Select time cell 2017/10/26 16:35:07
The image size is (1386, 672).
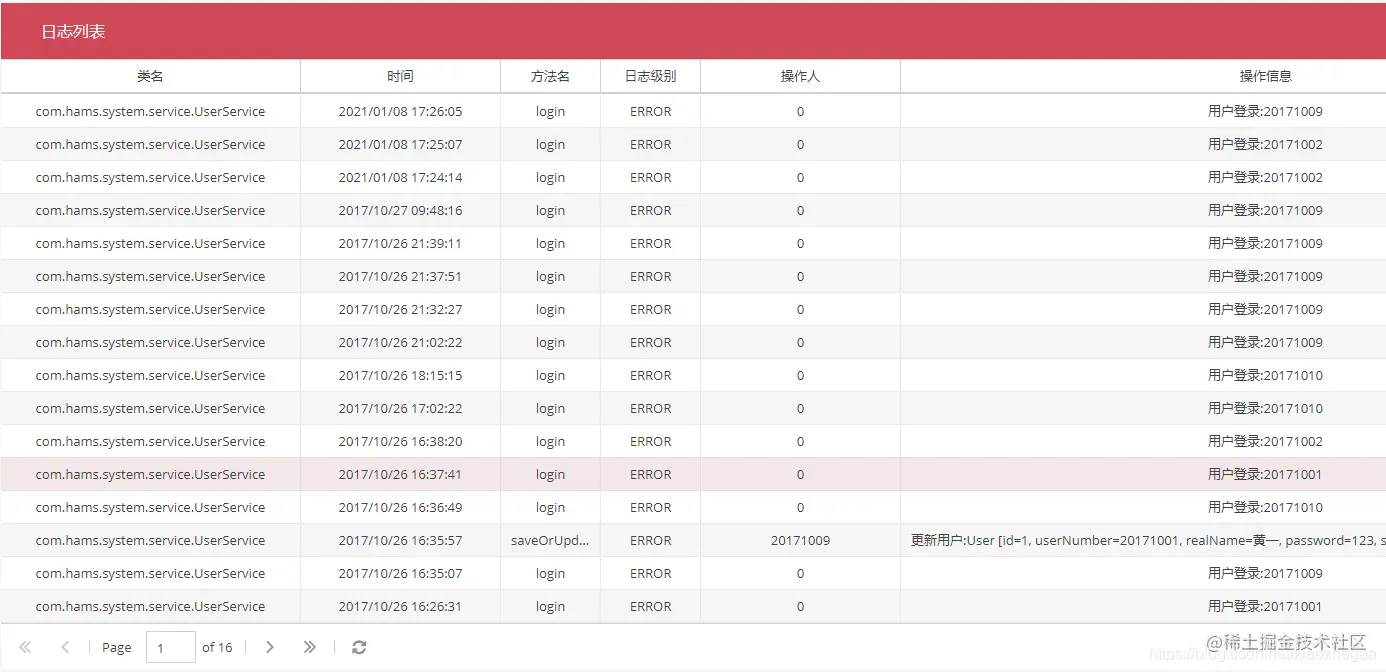click(400, 573)
